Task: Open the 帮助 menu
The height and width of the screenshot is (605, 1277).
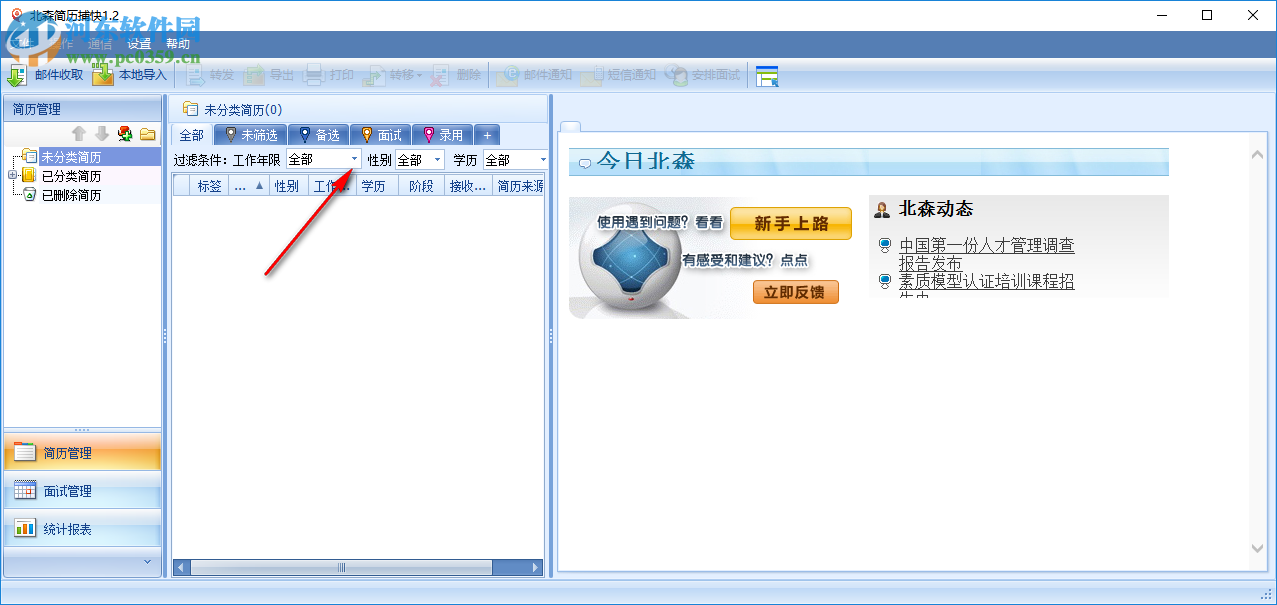Action: point(178,44)
